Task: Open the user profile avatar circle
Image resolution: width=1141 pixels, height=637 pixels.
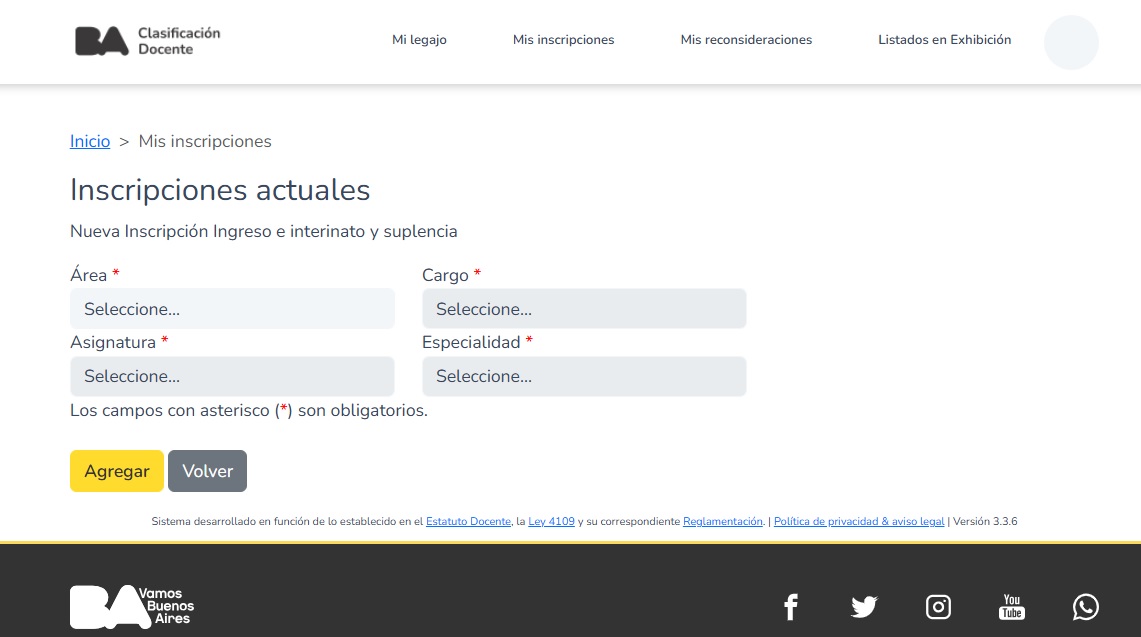Action: [x=1070, y=42]
